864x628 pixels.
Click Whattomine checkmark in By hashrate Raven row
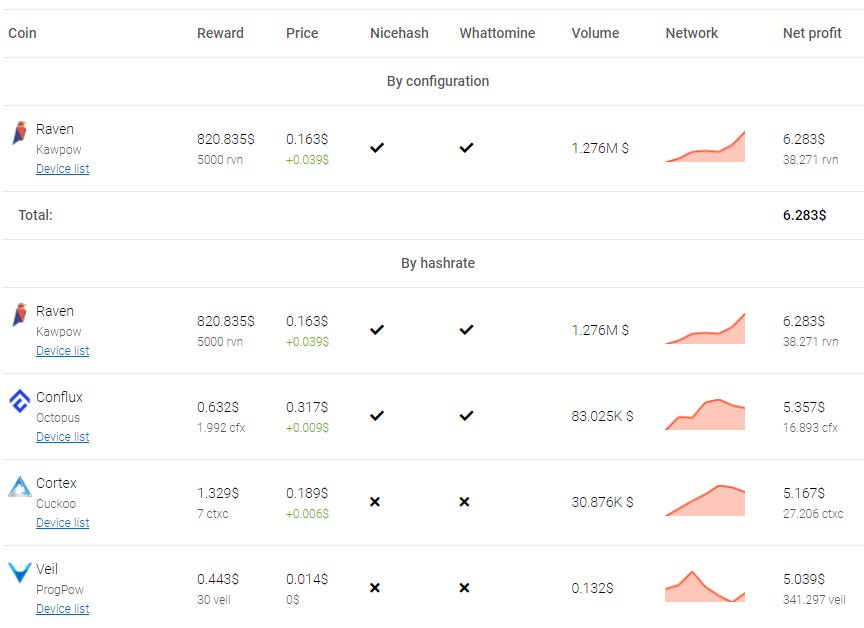point(466,329)
